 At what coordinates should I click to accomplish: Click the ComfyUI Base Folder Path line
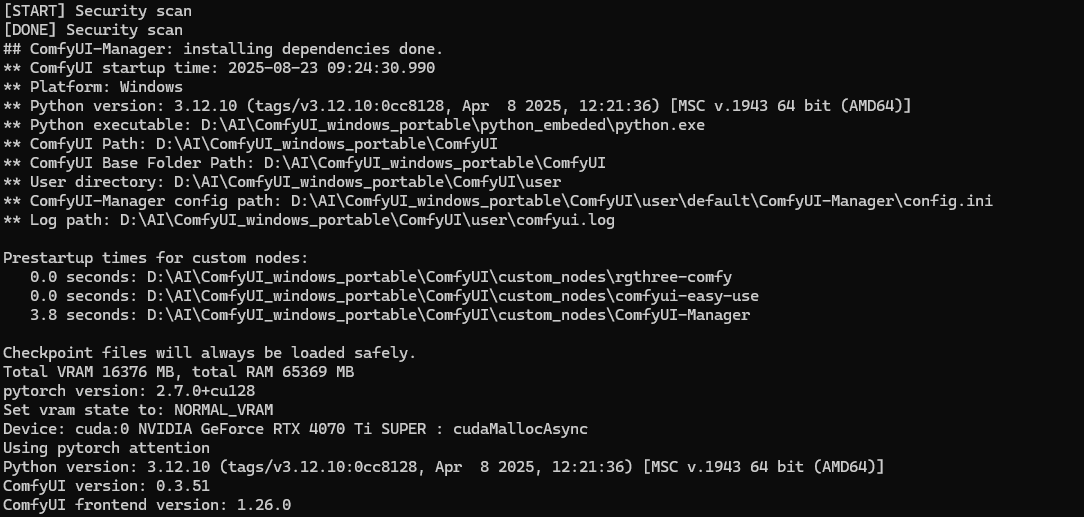[x=304, y=163]
